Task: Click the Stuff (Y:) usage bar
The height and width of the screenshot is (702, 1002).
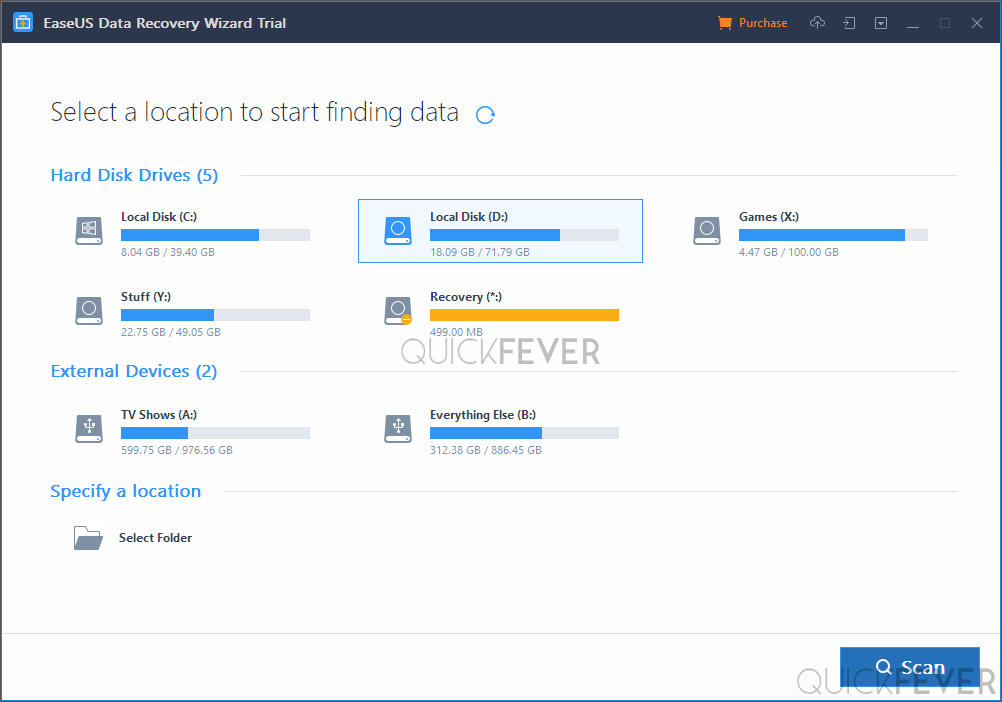Action: (x=215, y=315)
